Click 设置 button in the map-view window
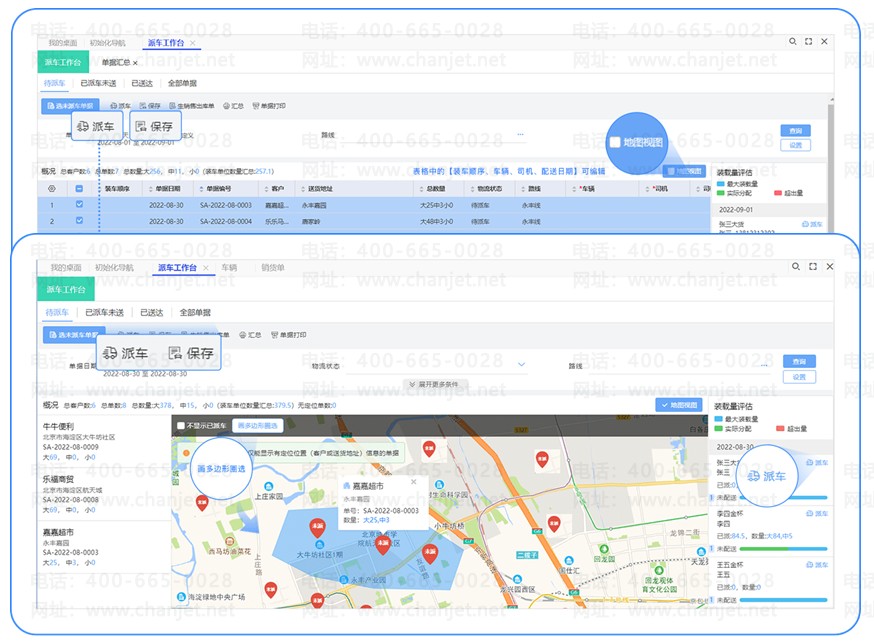Screen dimensions: 874x641 click(x=799, y=377)
